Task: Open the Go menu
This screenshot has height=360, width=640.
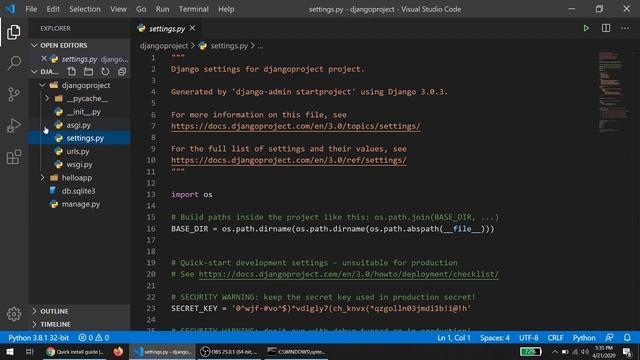Action: click(x=141, y=9)
